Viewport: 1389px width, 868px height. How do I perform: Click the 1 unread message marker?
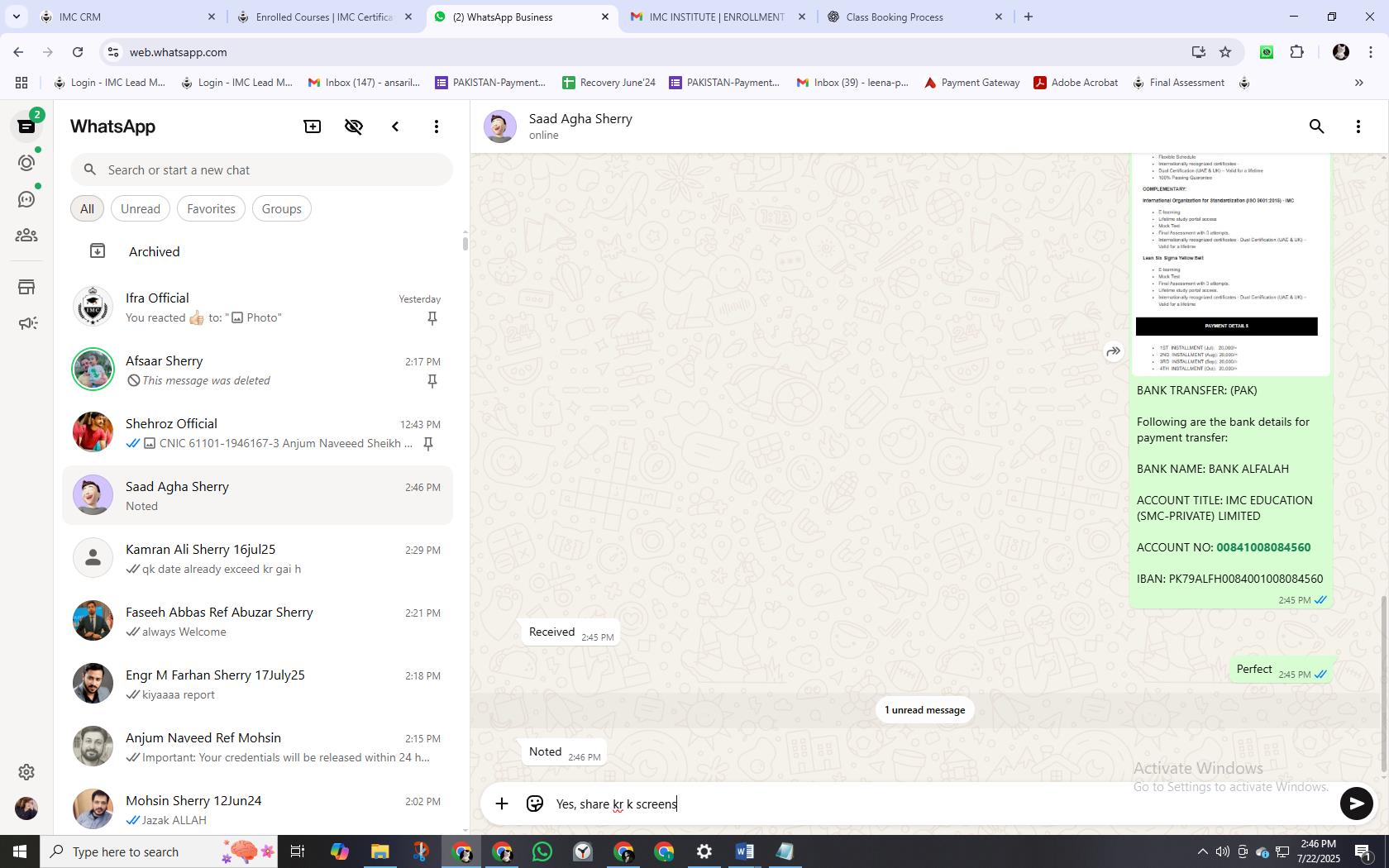click(x=924, y=710)
